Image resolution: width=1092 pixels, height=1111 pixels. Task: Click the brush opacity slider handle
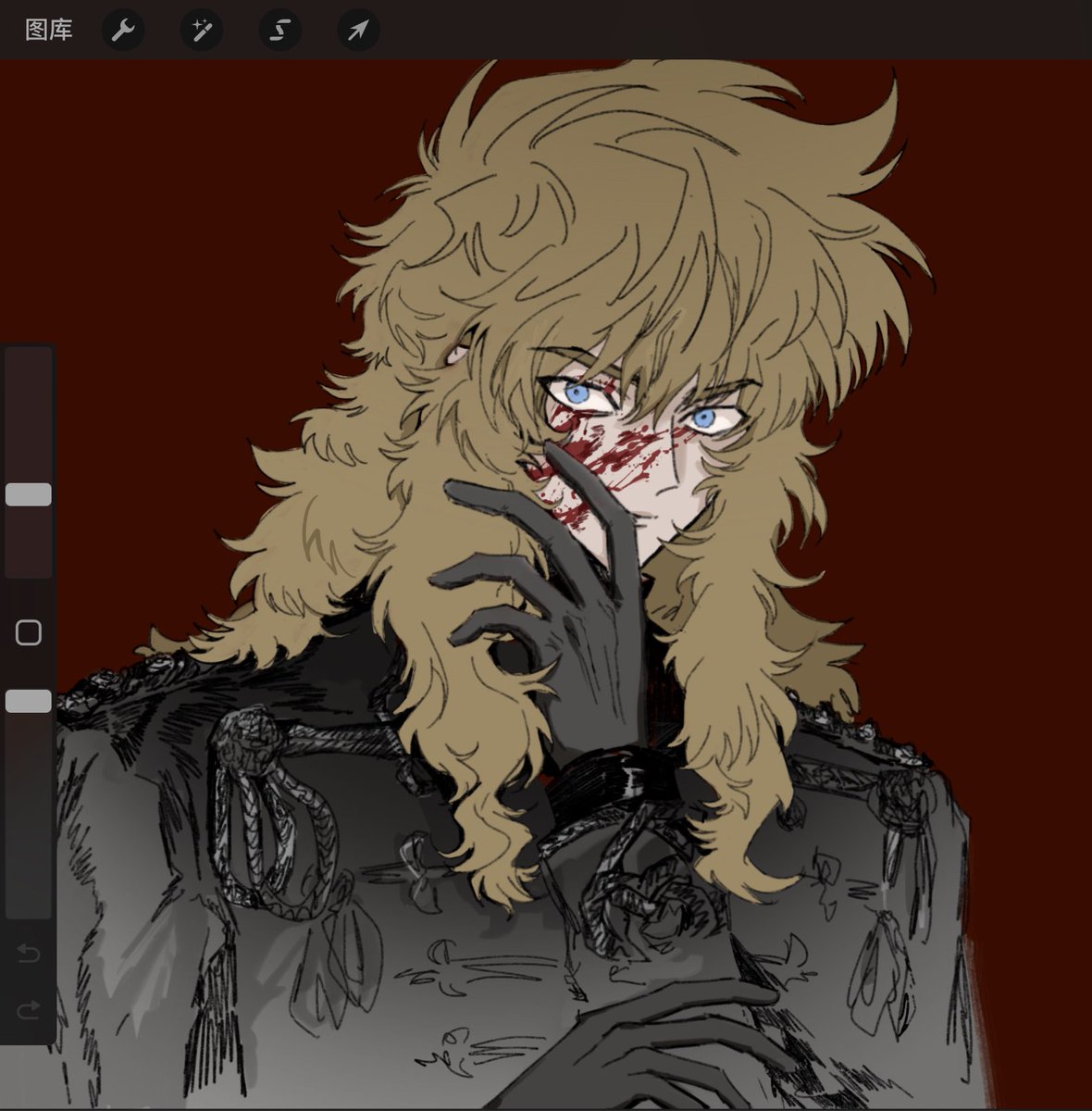click(29, 701)
